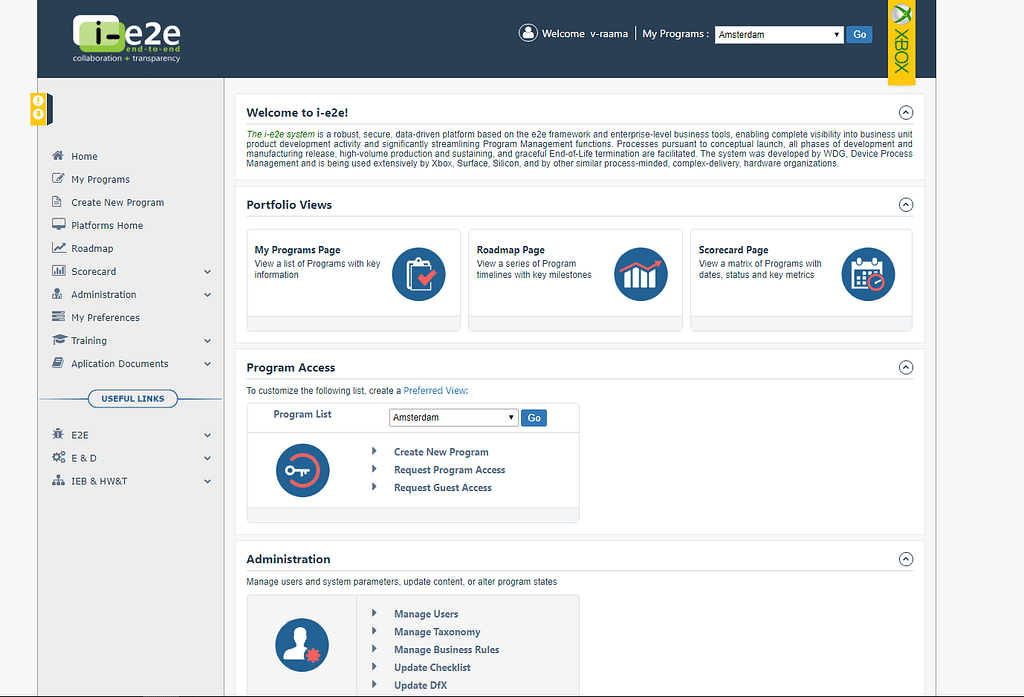Collapse the Welcome to i-e2e panel
Image resolution: width=1024 pixels, height=697 pixels.
click(x=906, y=113)
